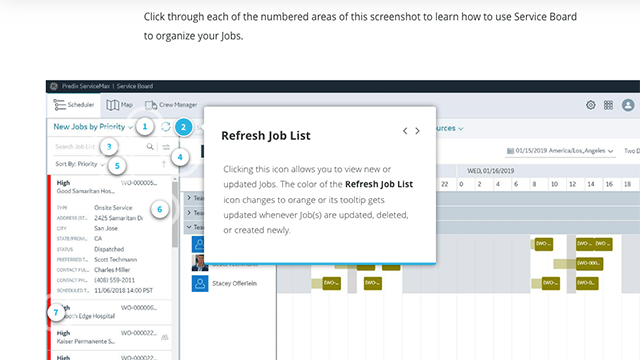Click the Refresh Job List popup title

pyautogui.click(x=266, y=136)
